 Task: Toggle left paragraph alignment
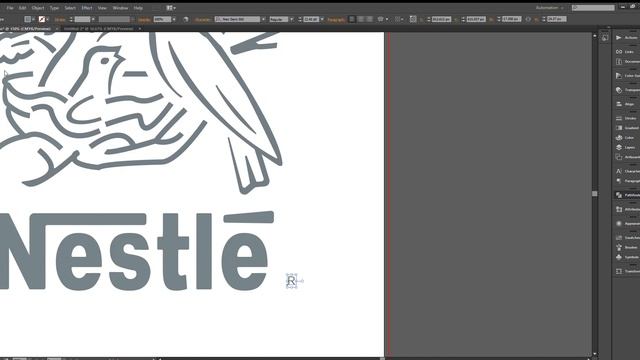[x=352, y=19]
